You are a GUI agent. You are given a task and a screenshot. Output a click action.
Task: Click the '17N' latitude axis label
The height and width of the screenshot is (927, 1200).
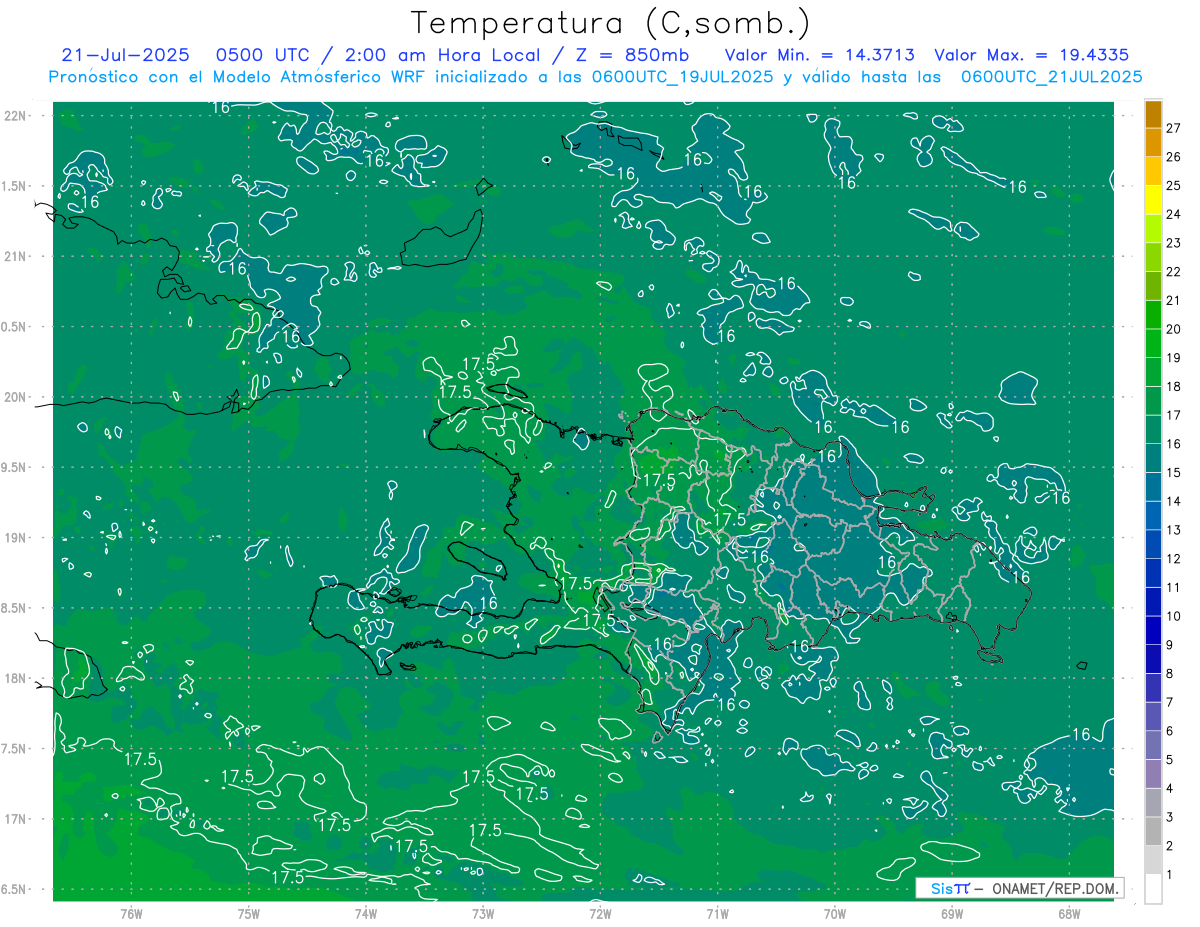[x=16, y=819]
